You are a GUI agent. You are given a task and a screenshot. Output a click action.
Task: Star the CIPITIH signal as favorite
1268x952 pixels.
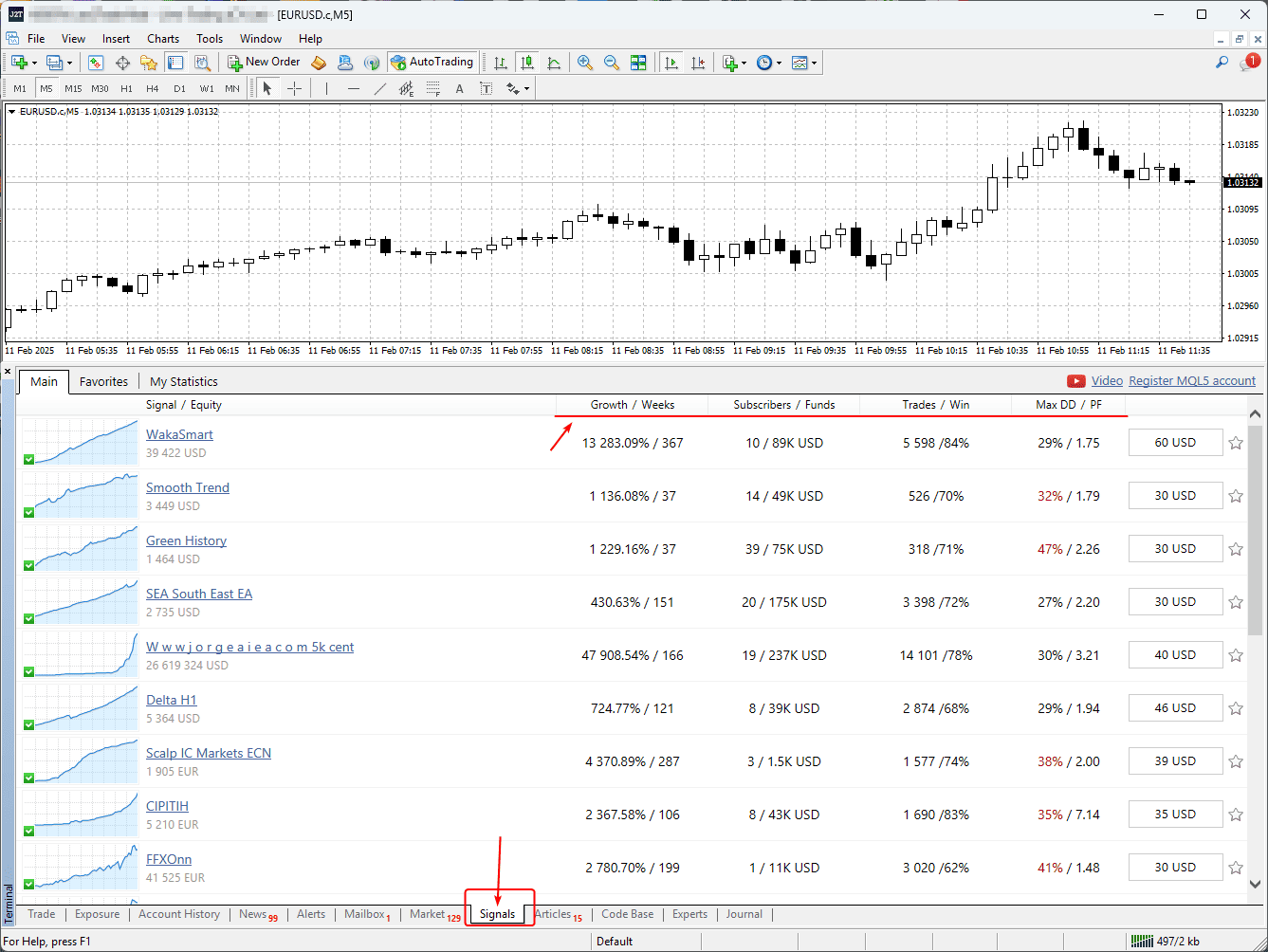tap(1236, 815)
